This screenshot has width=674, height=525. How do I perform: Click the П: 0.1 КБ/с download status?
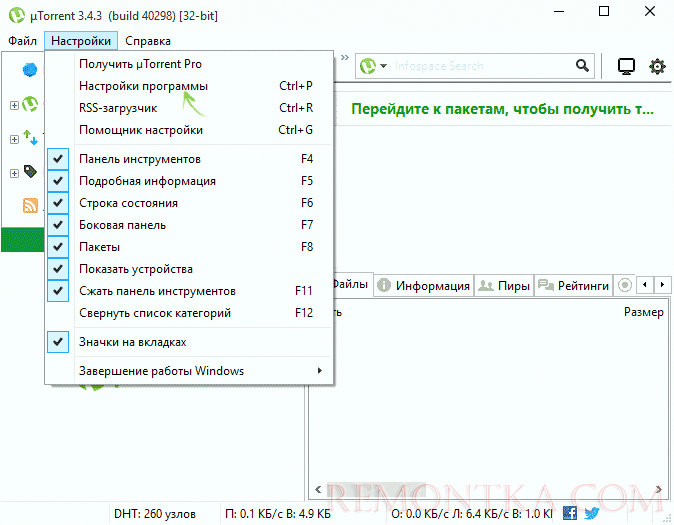coord(278,514)
